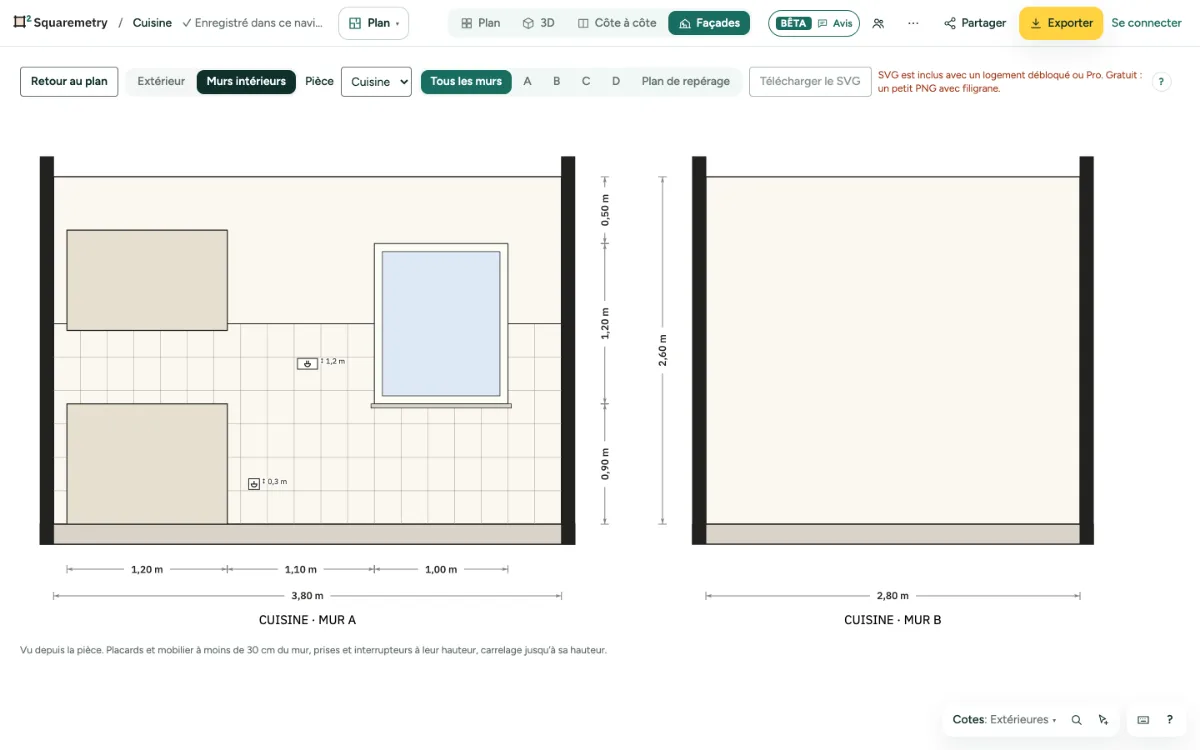Open the collaborators people icon
1200x750 pixels.
tap(878, 23)
